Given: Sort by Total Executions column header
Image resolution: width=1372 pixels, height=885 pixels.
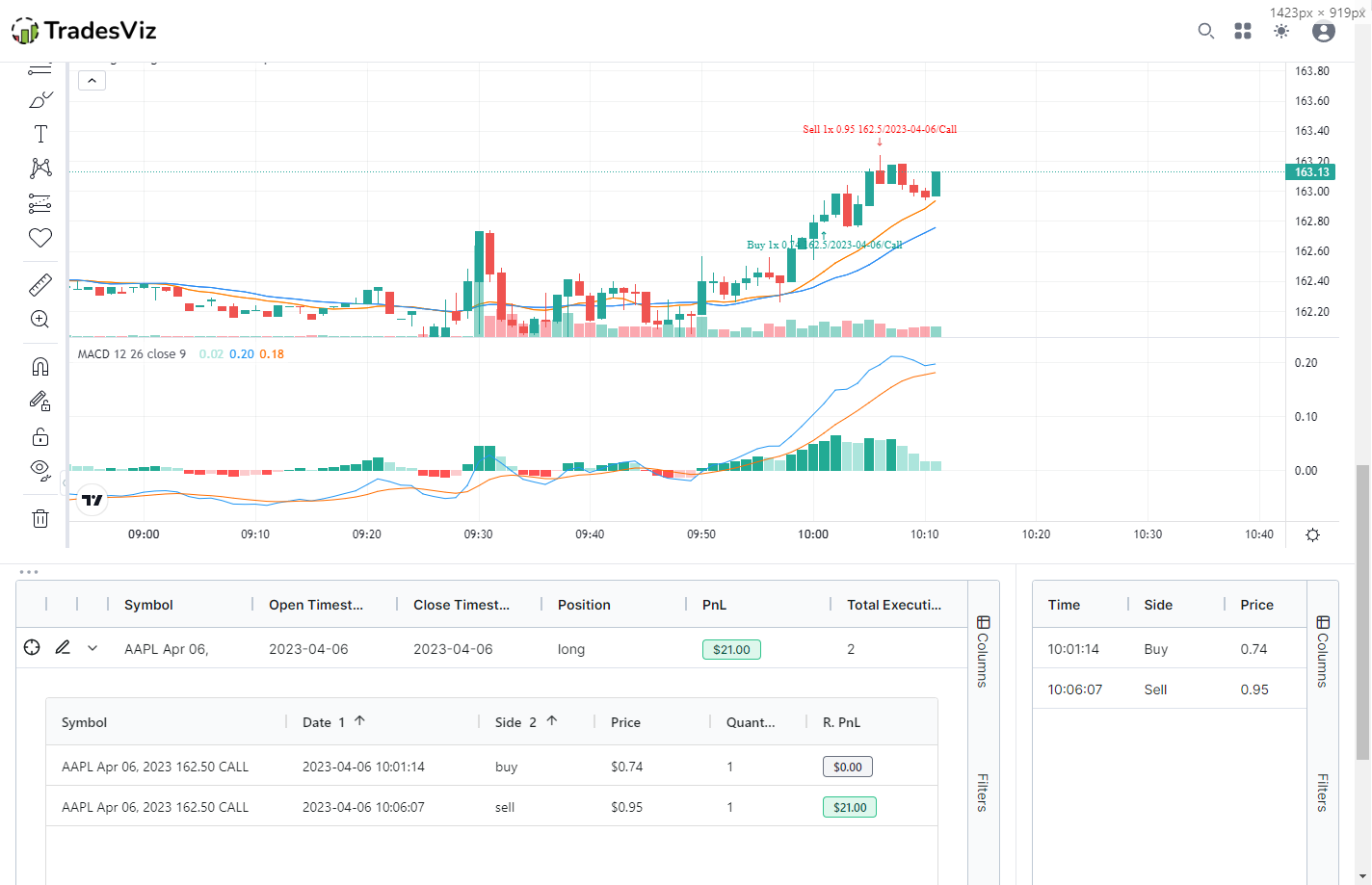Looking at the screenshot, I should click(x=894, y=605).
